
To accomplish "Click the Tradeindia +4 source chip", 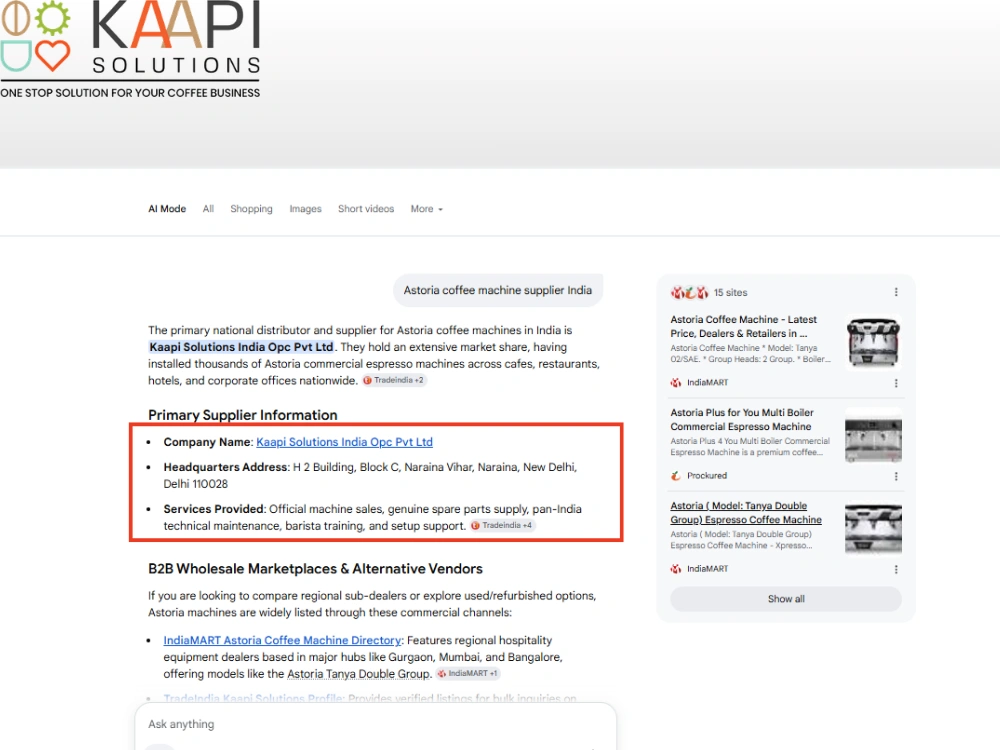I will [x=502, y=526].
